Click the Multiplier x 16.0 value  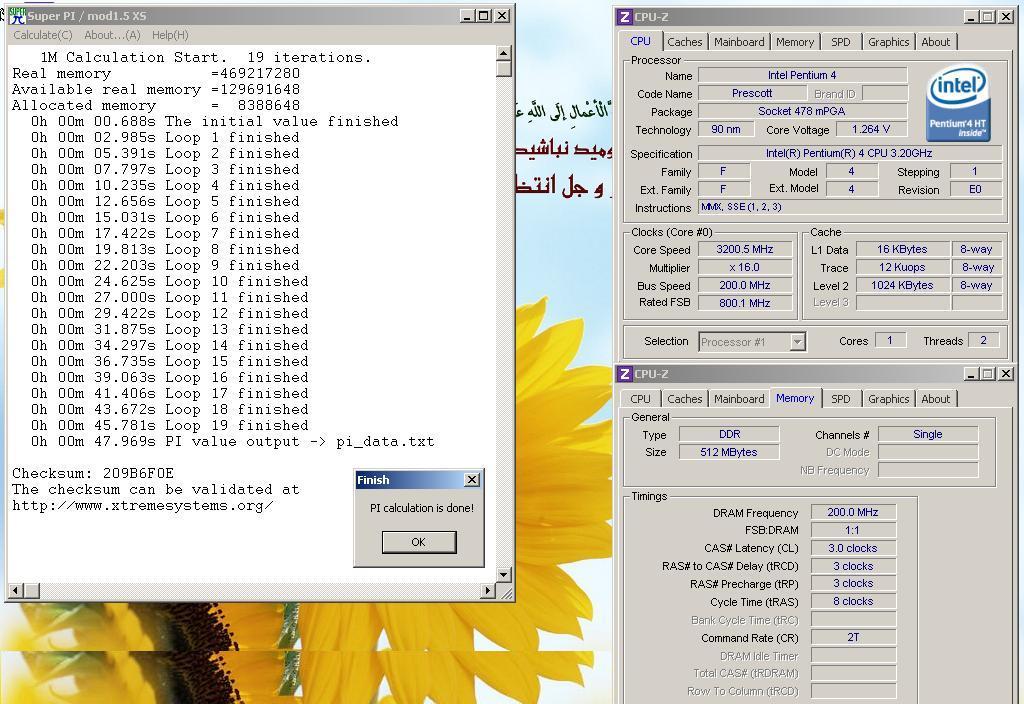click(745, 267)
